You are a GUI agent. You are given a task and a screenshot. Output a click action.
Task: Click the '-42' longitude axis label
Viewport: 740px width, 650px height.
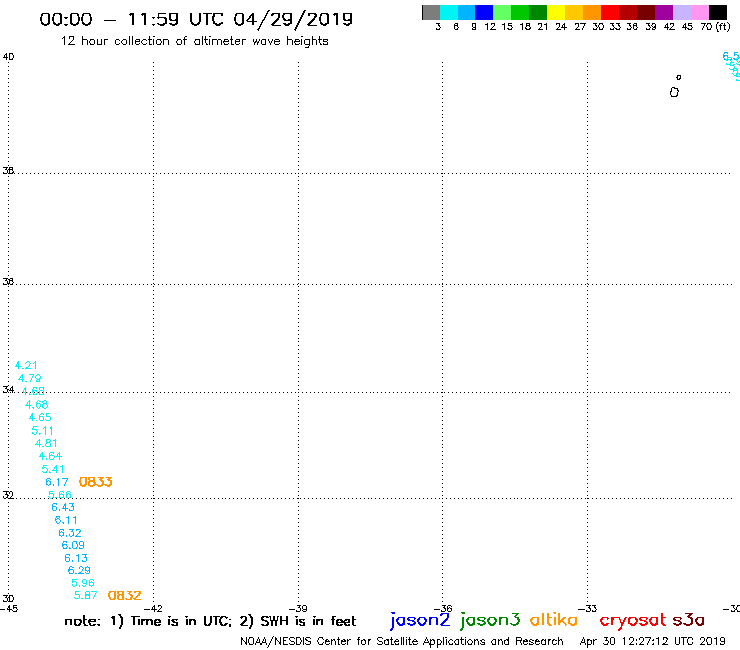coord(153,609)
